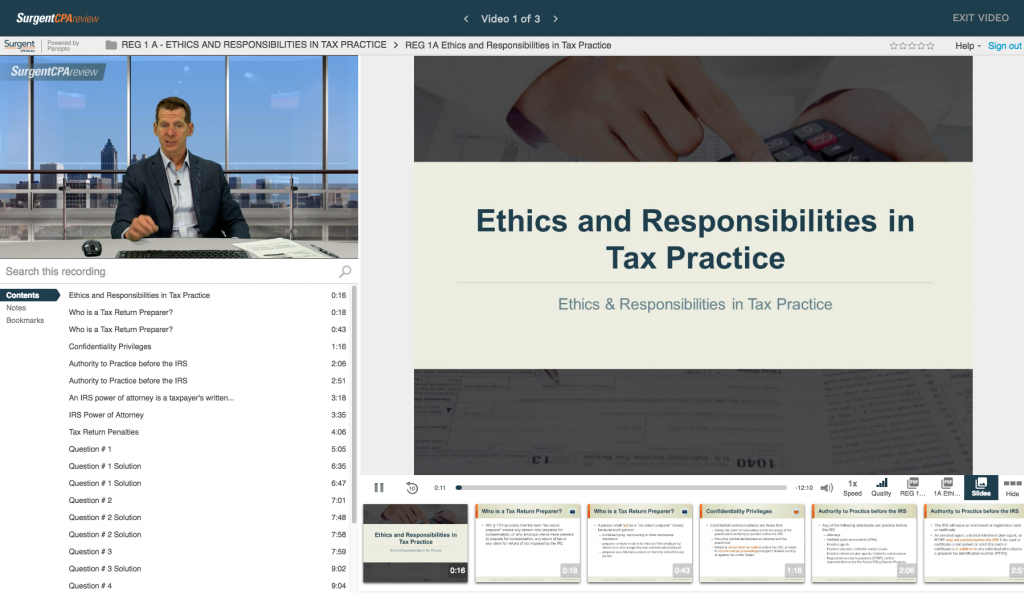Go to previous video using left chevron
The height and width of the screenshot is (593, 1024).
click(465, 18)
